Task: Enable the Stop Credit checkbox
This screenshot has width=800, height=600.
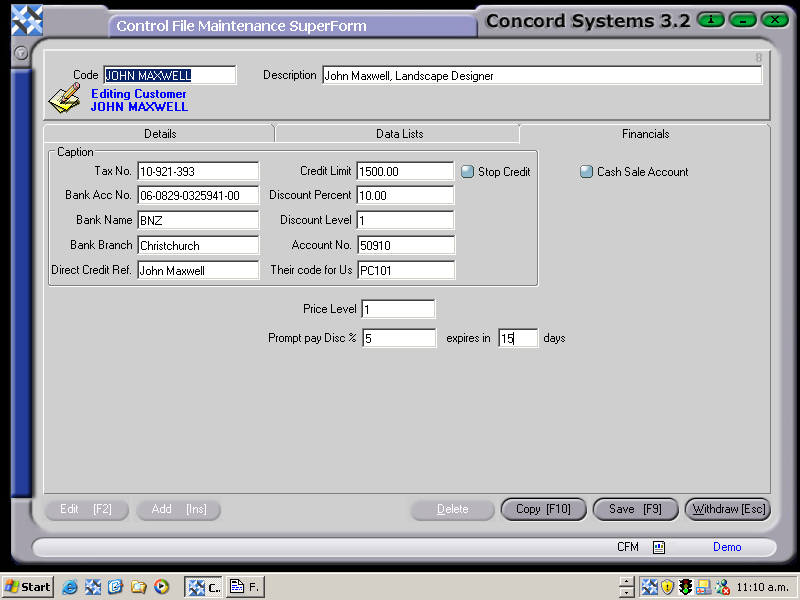Action: pos(467,171)
